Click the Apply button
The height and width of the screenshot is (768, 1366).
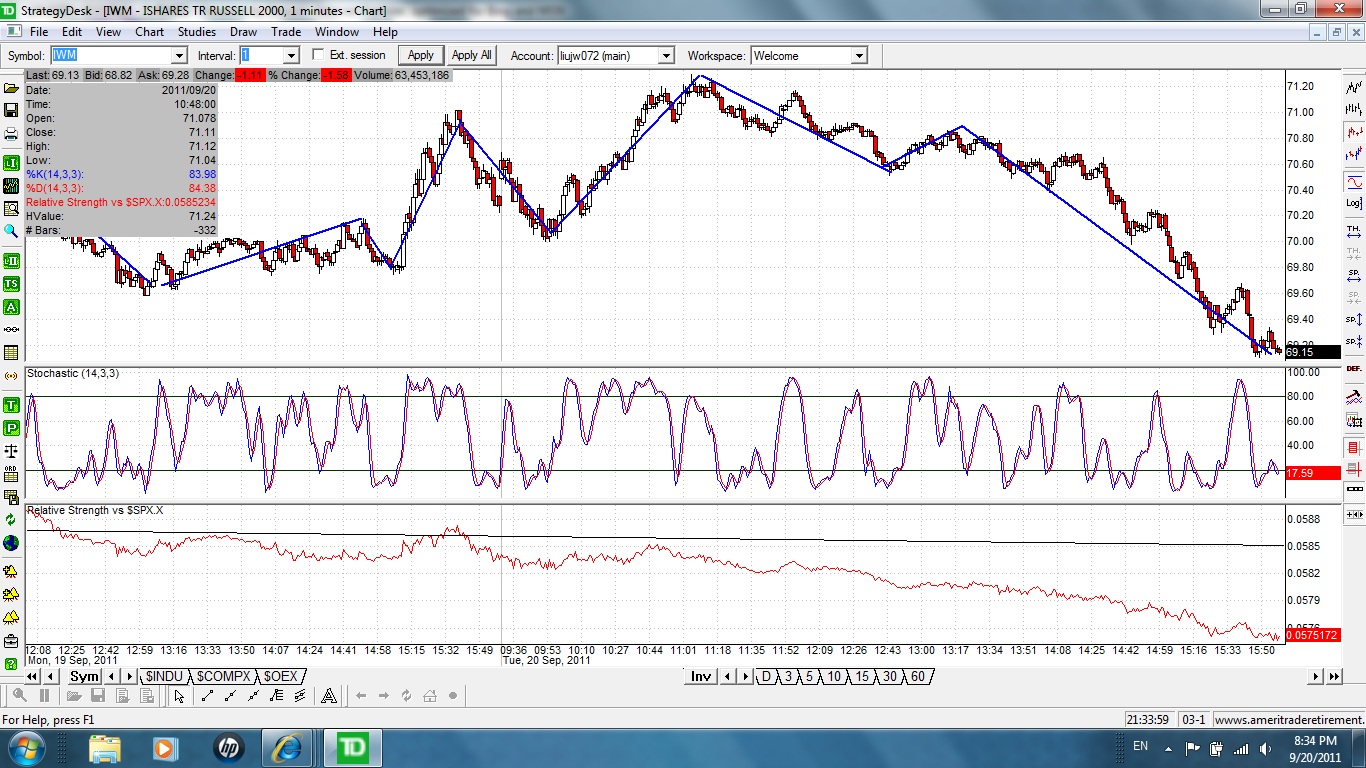point(420,55)
